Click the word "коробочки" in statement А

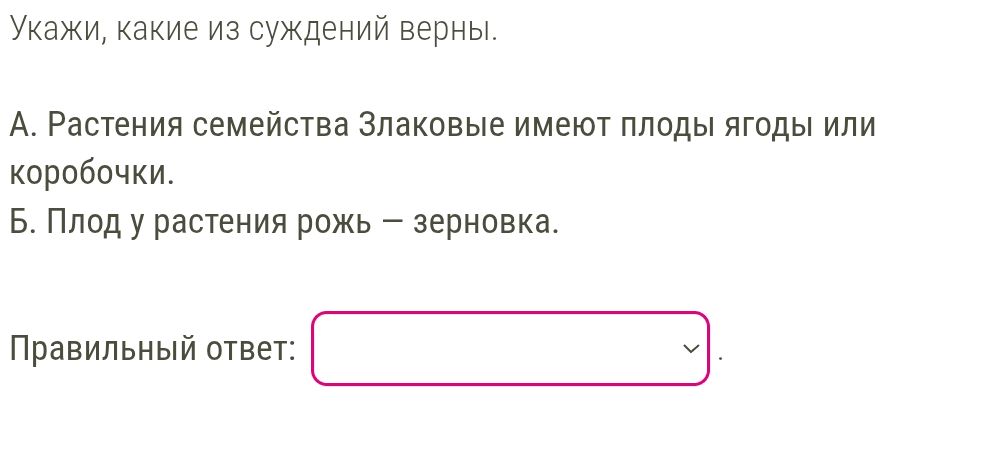tap(90, 174)
